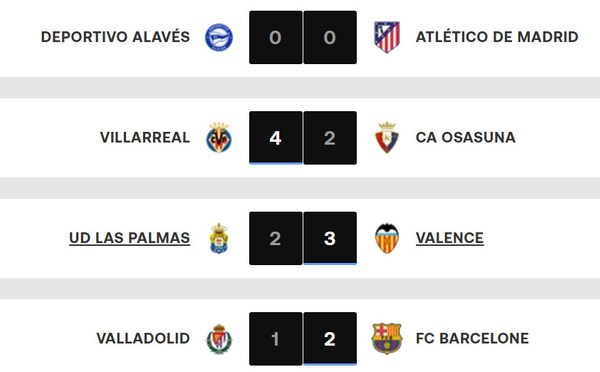This screenshot has height=372, width=600.
Task: Open the Valence team link
Action: coord(450,238)
